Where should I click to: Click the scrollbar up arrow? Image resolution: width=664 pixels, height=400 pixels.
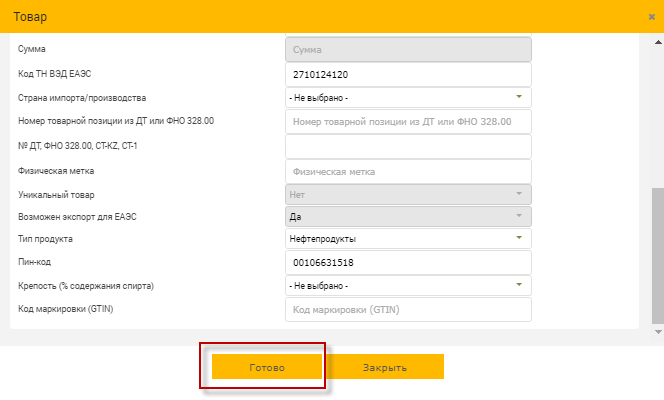click(657, 44)
